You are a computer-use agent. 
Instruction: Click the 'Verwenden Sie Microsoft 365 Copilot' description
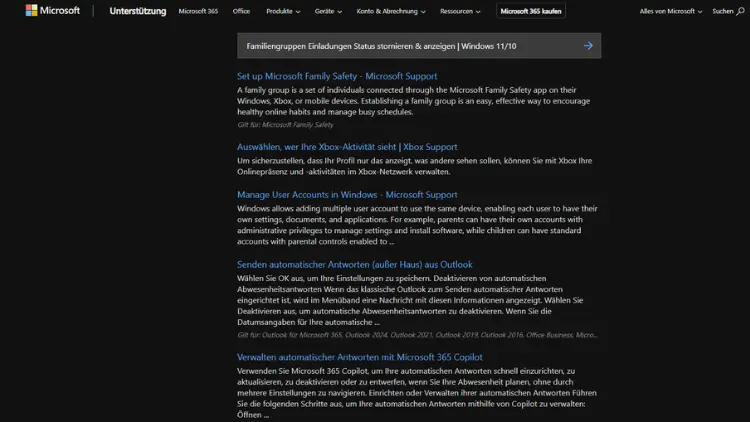pyautogui.click(x=417, y=393)
